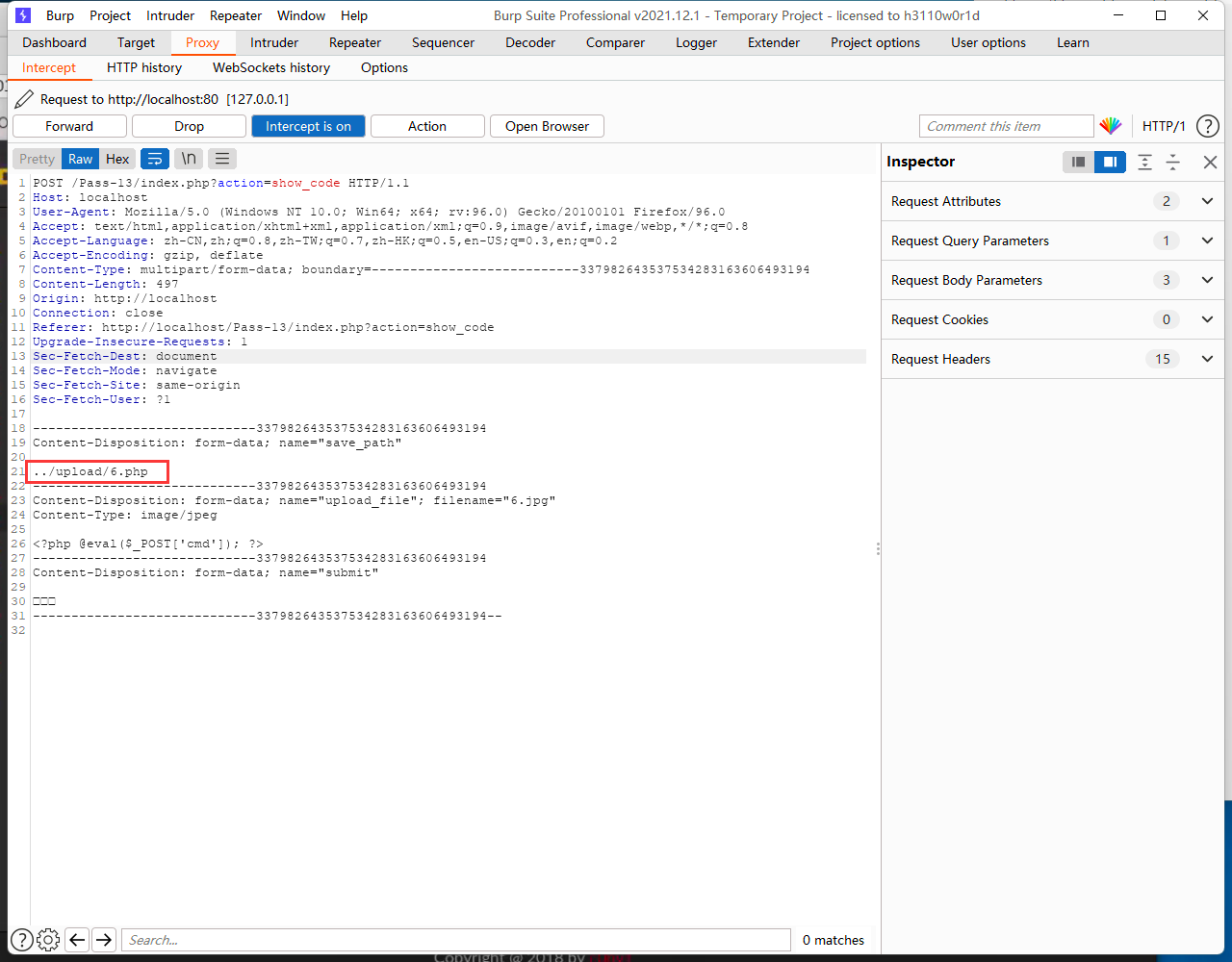Viewport: 1232px width, 962px height.
Task: Switch to the Logger tab
Action: pyautogui.click(x=696, y=42)
